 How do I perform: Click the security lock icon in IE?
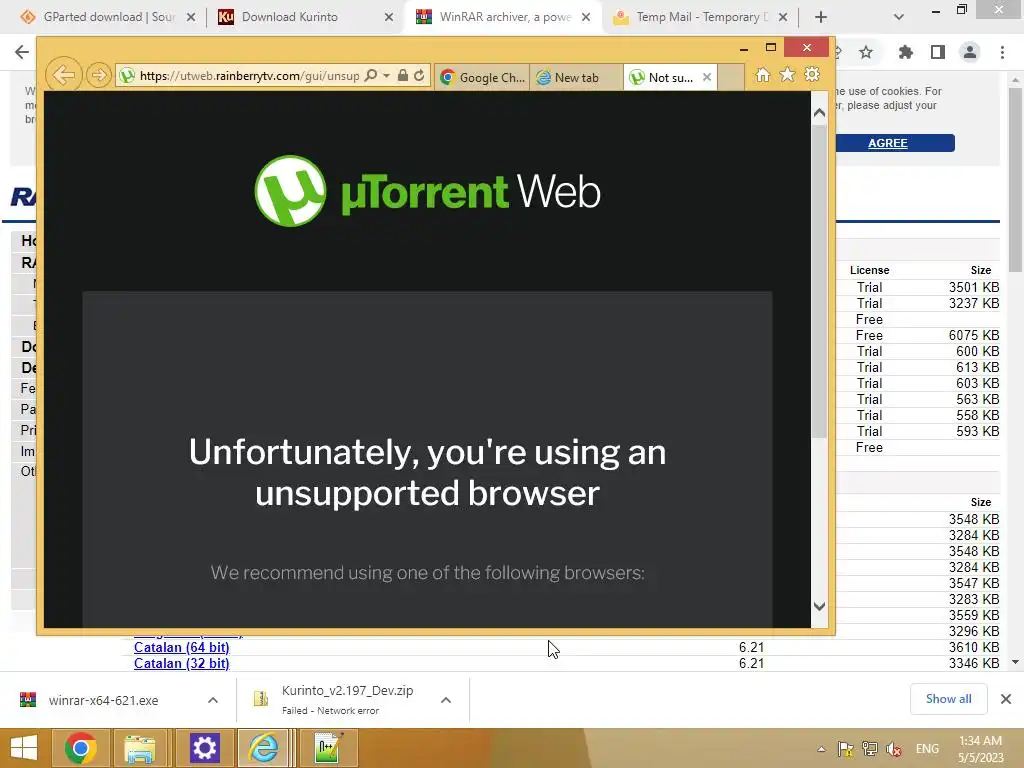403,76
